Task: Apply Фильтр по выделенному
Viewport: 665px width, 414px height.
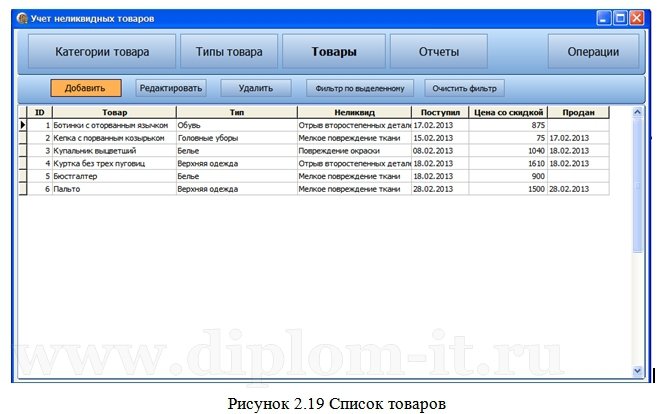Action: pos(360,88)
